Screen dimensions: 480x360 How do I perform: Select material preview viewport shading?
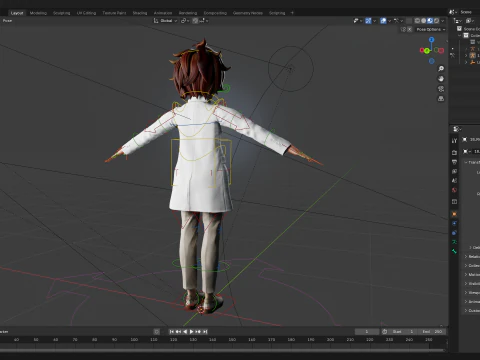click(x=430, y=21)
